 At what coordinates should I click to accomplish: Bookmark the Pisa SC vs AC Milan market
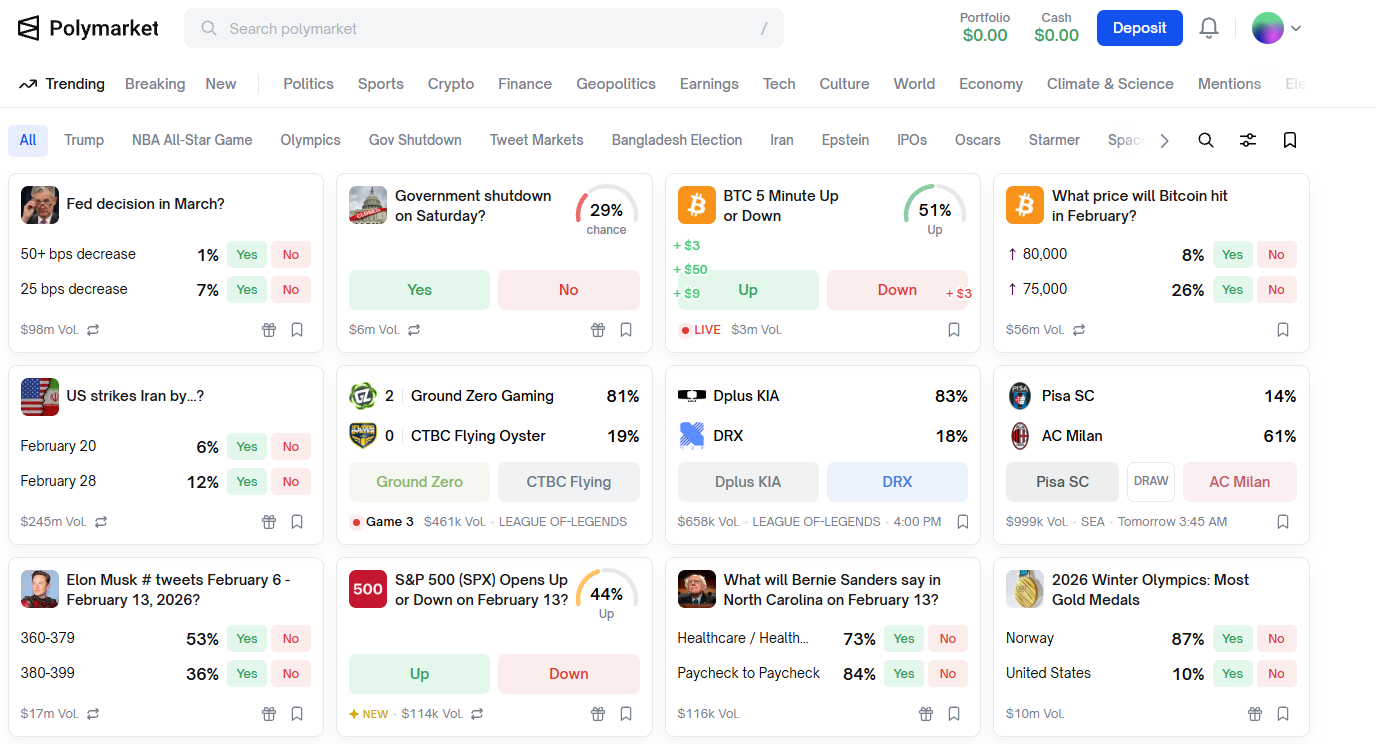pyautogui.click(x=1283, y=522)
